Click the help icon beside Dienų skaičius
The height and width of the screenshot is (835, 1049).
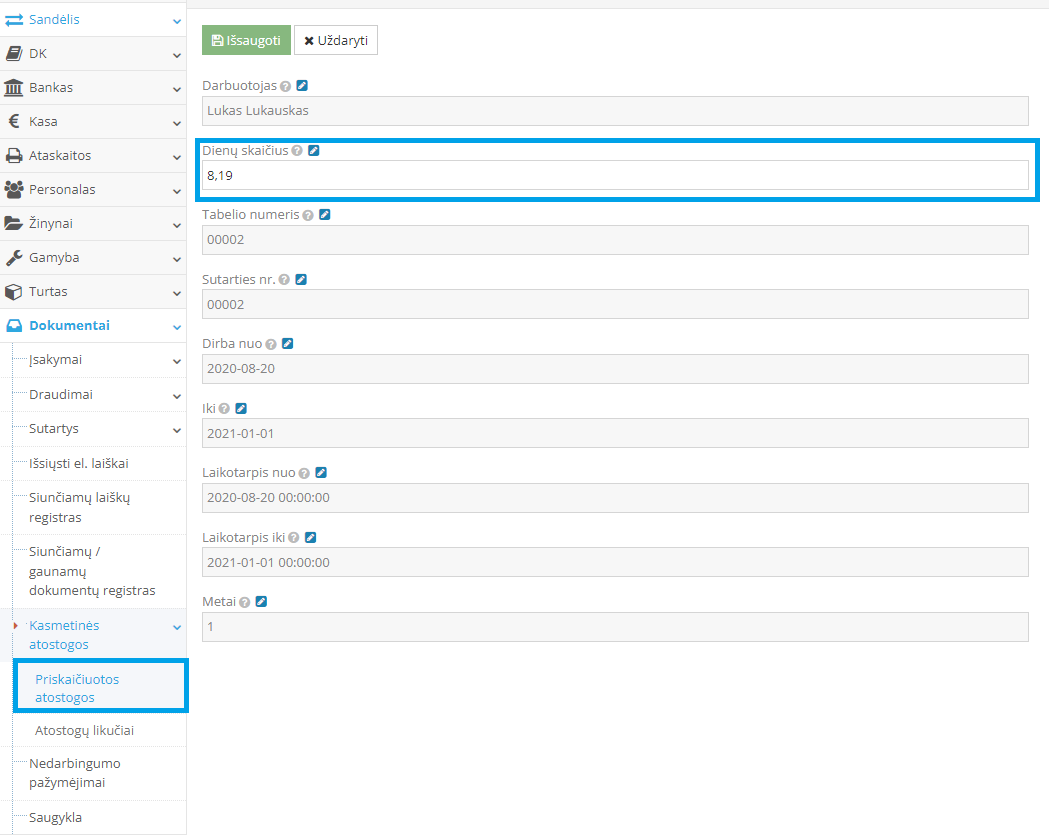click(x=298, y=150)
